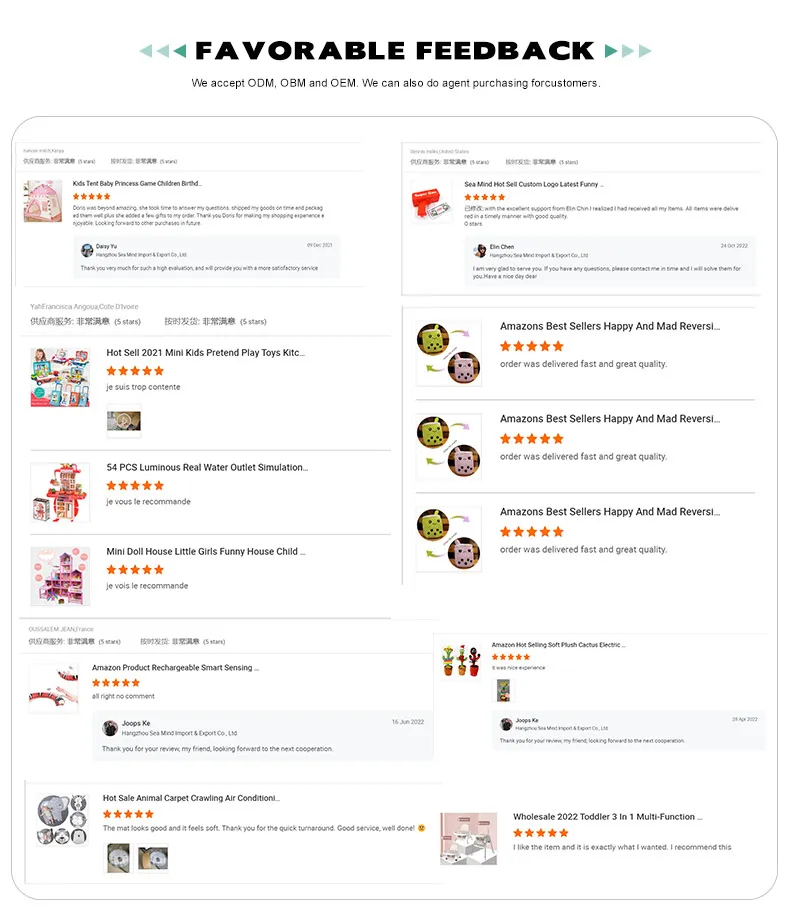Open the third reversible boba plush thumbnail

pyautogui.click(x=448, y=539)
